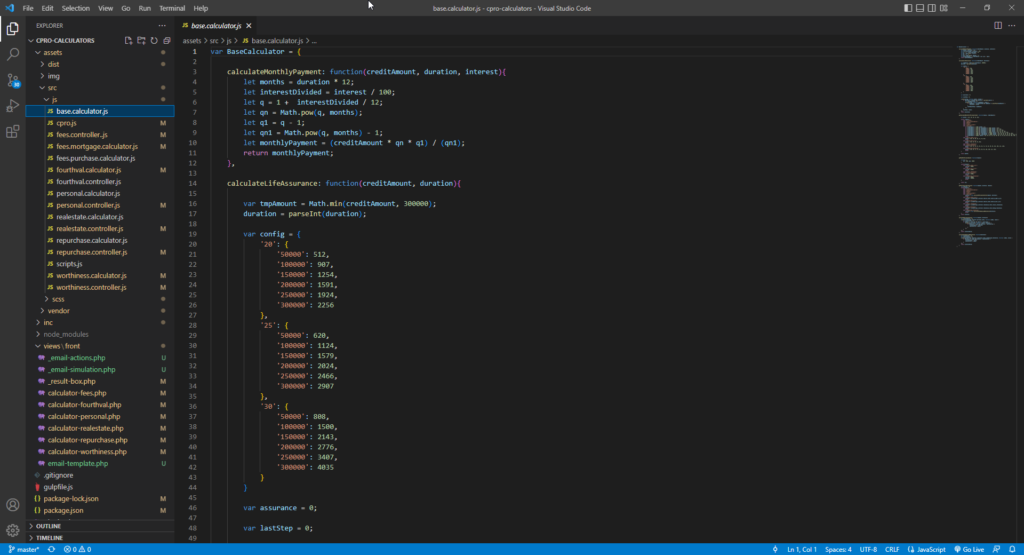The image size is (1024, 555).
Task: Split the editor to the right
Action: pyautogui.click(x=998, y=25)
